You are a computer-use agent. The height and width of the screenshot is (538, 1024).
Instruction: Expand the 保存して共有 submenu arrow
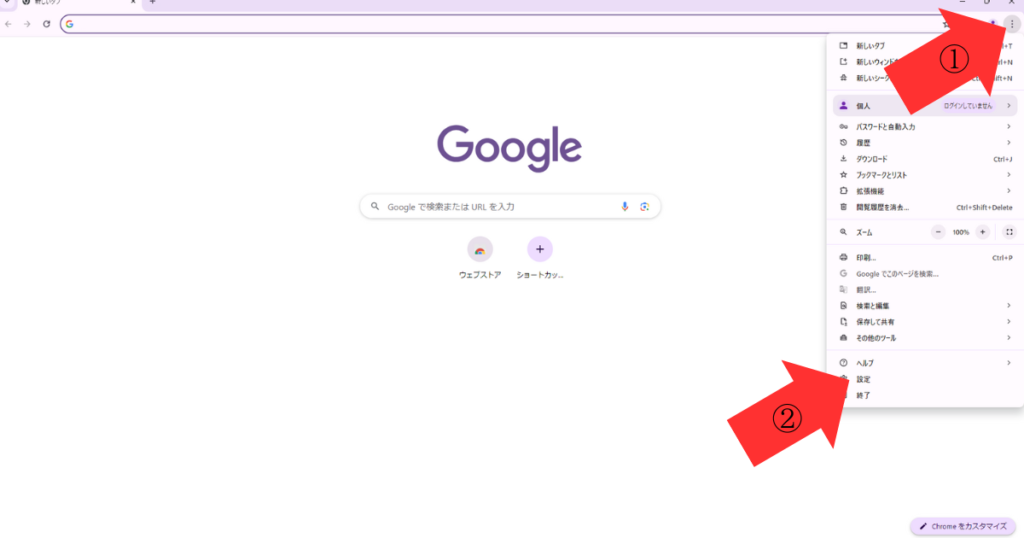(1009, 322)
